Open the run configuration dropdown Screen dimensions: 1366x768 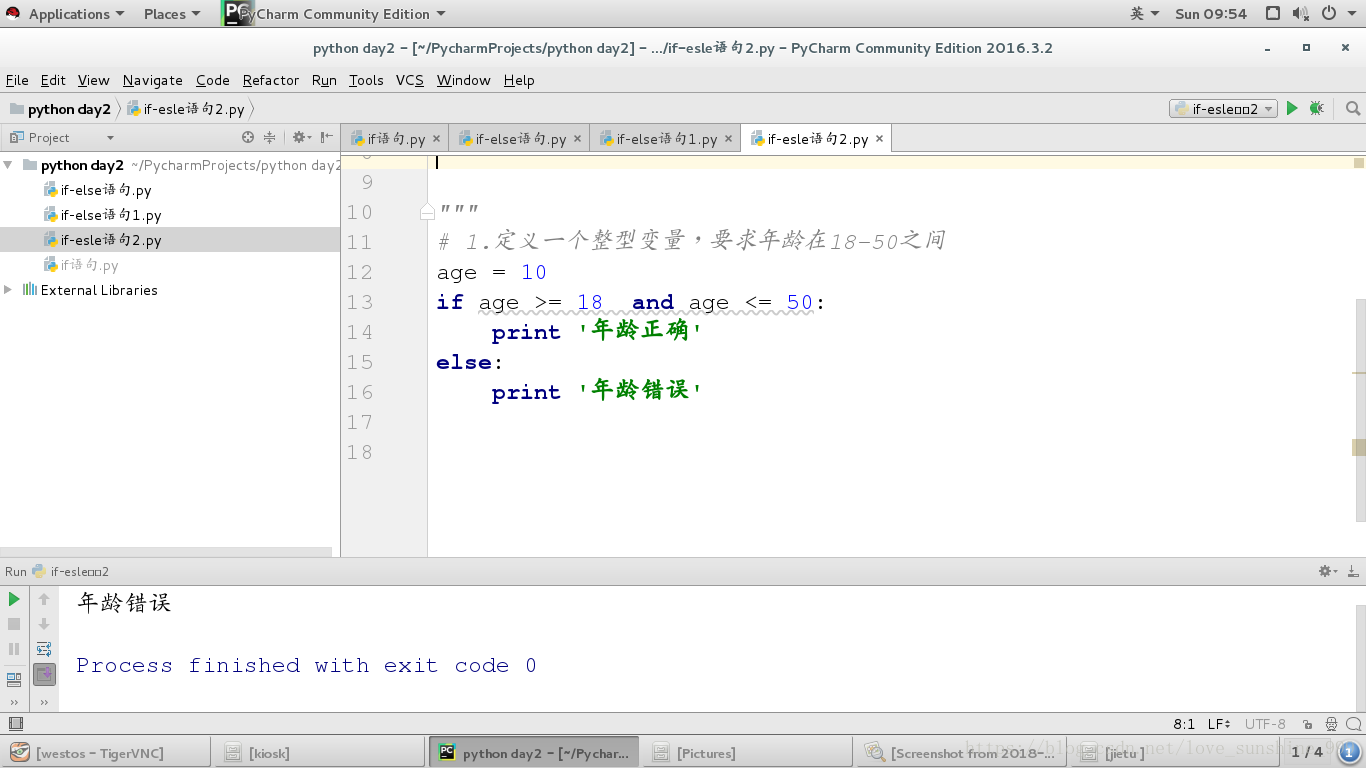[x=1224, y=109]
